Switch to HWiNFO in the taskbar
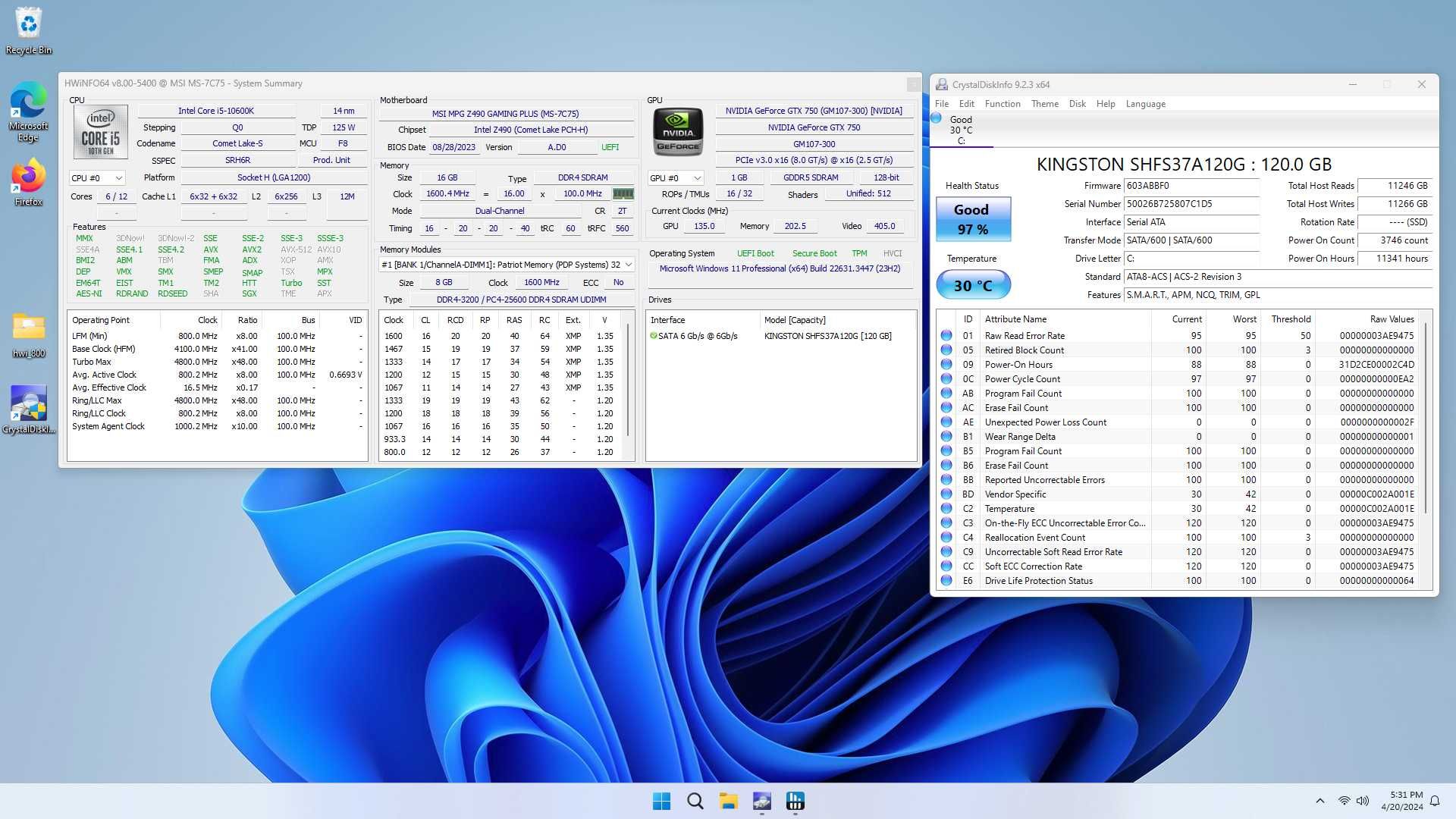Viewport: 1456px width, 819px height. point(795,801)
